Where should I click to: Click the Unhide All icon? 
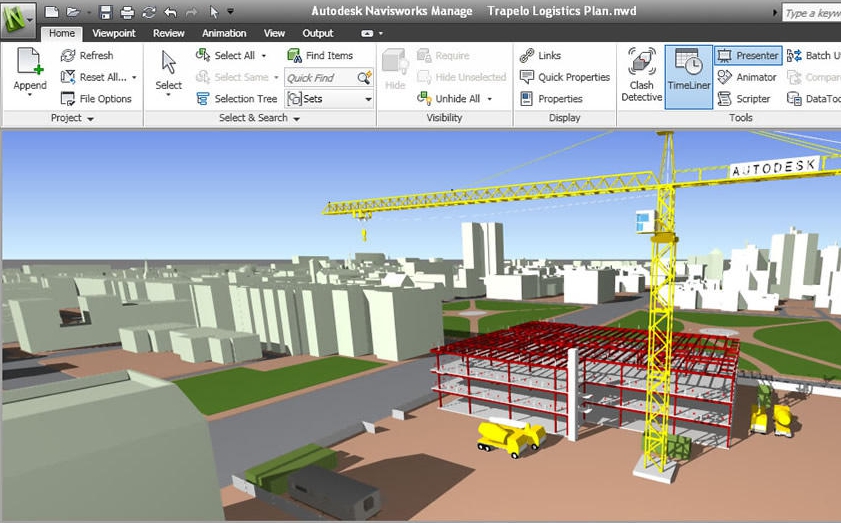424,98
